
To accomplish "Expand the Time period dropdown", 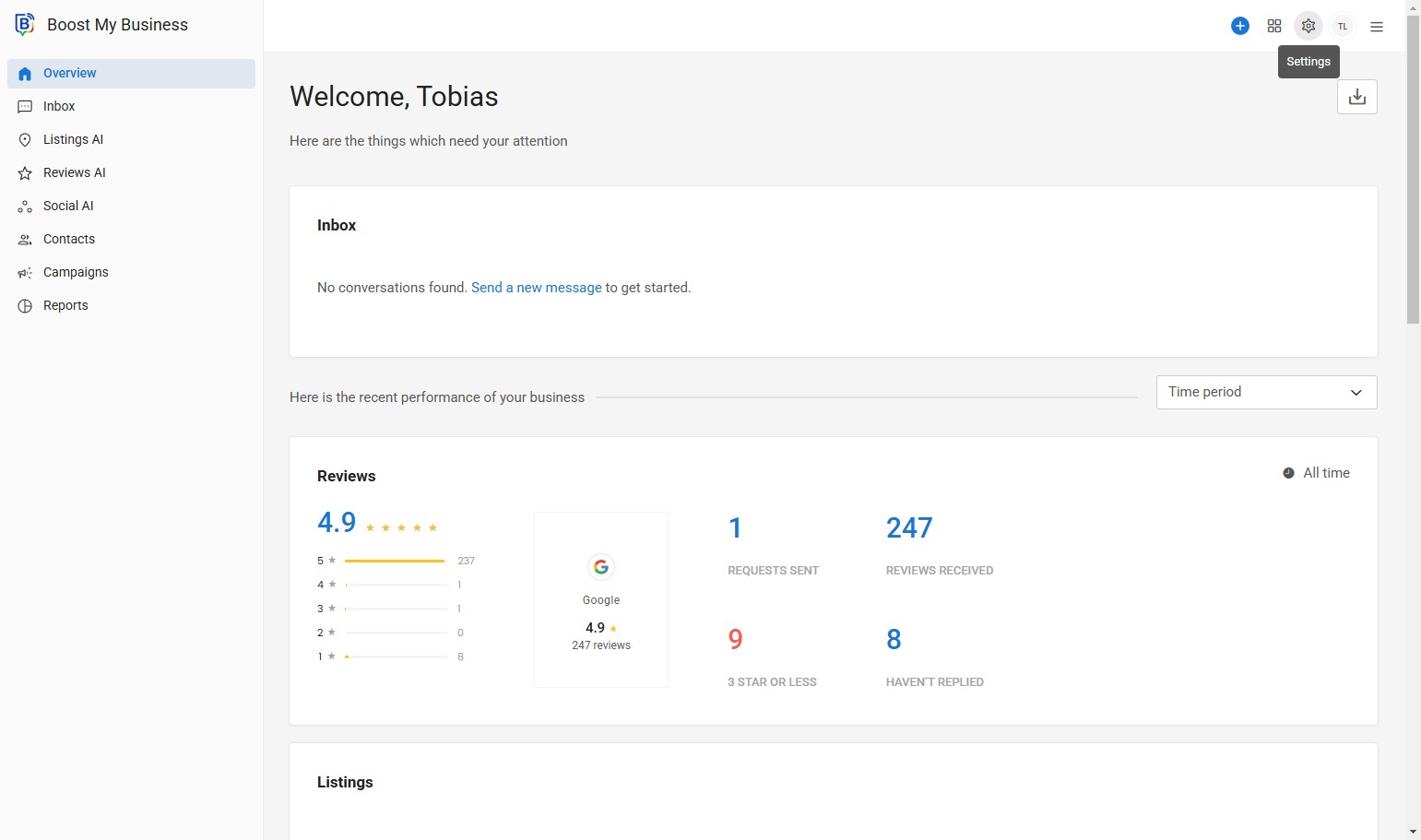I will coord(1265,392).
